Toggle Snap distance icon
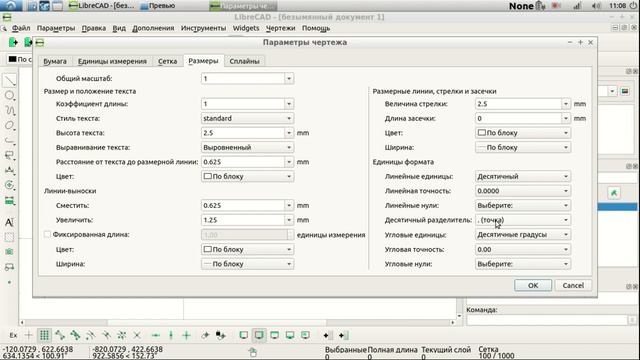This screenshot has height=360, width=640. point(121,336)
